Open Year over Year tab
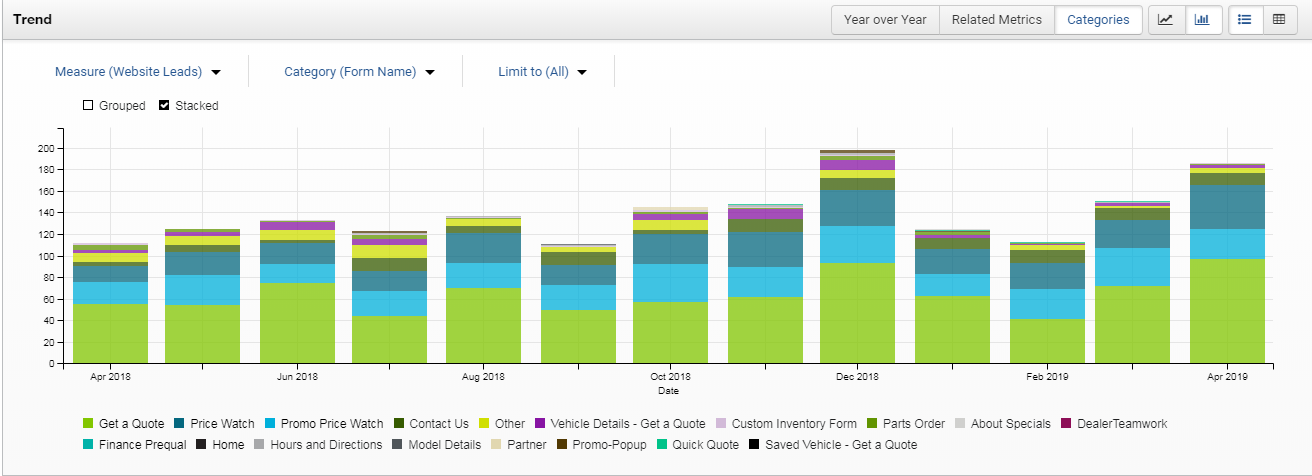 tap(885, 19)
